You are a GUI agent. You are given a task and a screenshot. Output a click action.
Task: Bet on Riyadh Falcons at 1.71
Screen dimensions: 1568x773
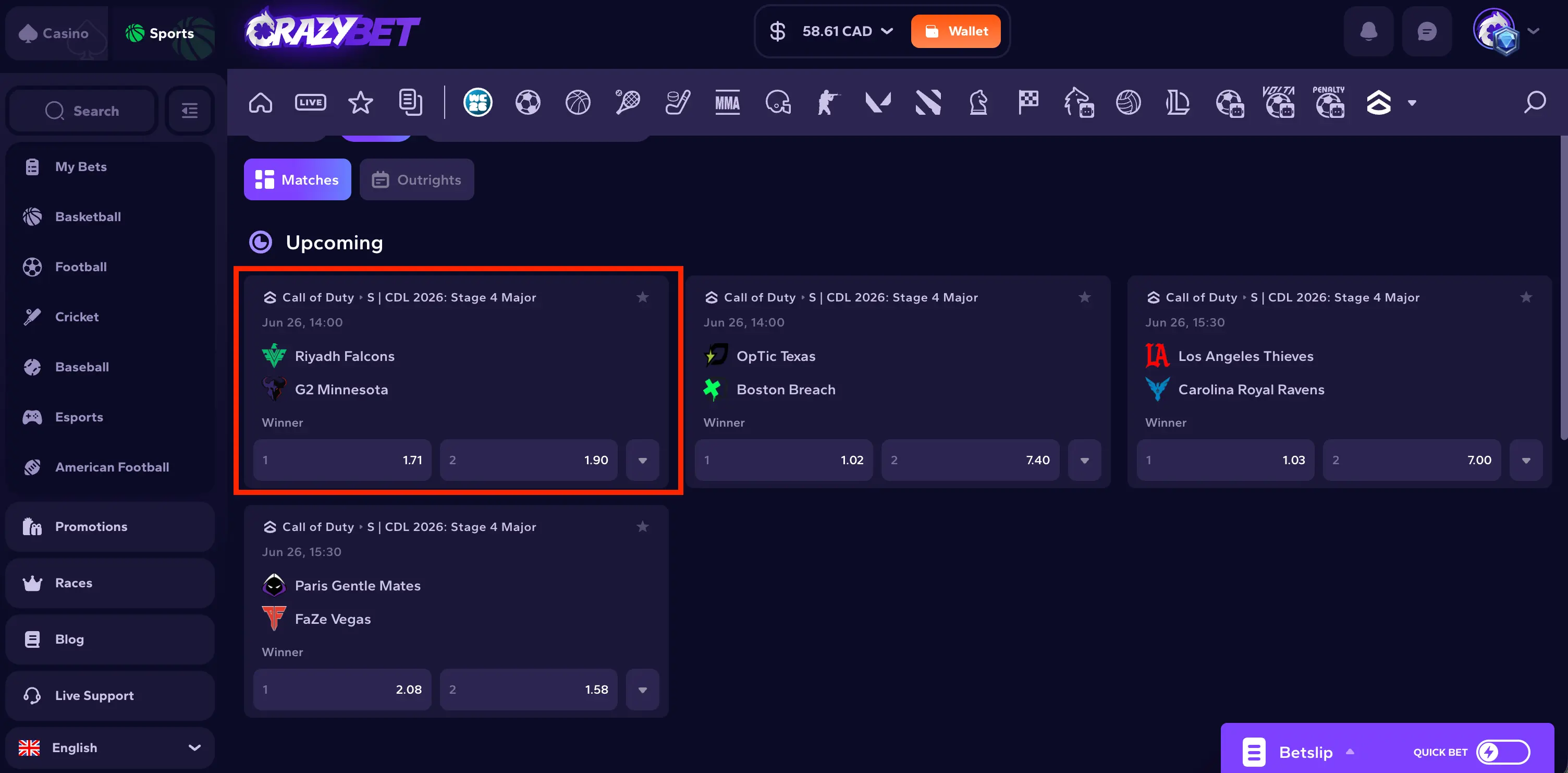[x=342, y=460]
